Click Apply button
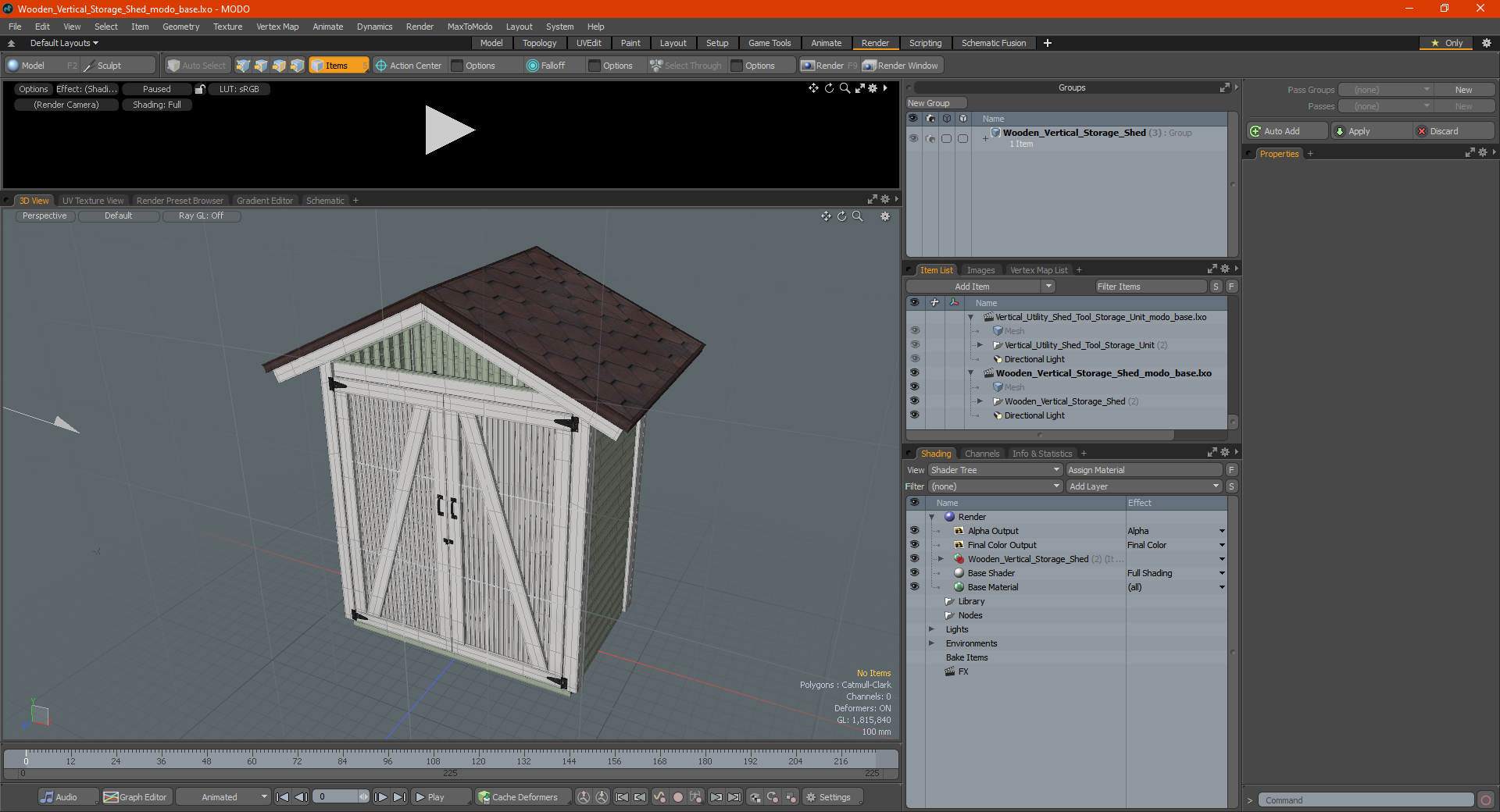Viewport: 1500px width, 812px height. click(1370, 131)
